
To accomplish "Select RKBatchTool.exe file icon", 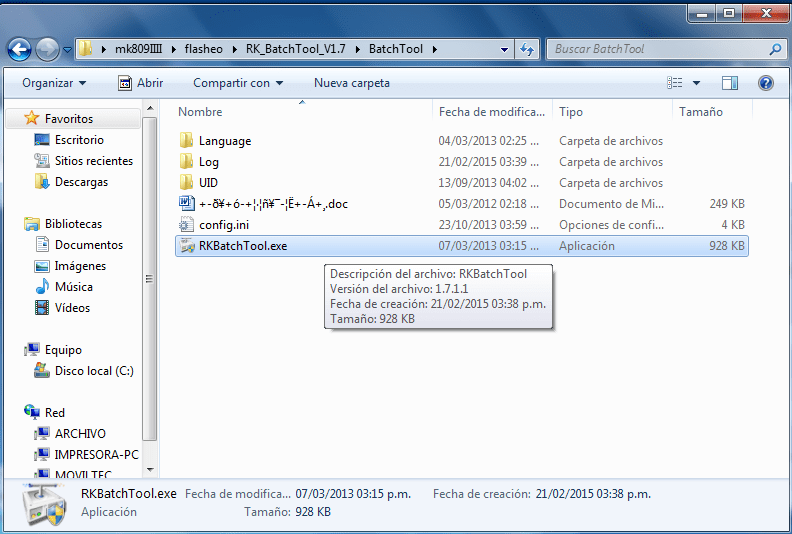I will pos(186,246).
